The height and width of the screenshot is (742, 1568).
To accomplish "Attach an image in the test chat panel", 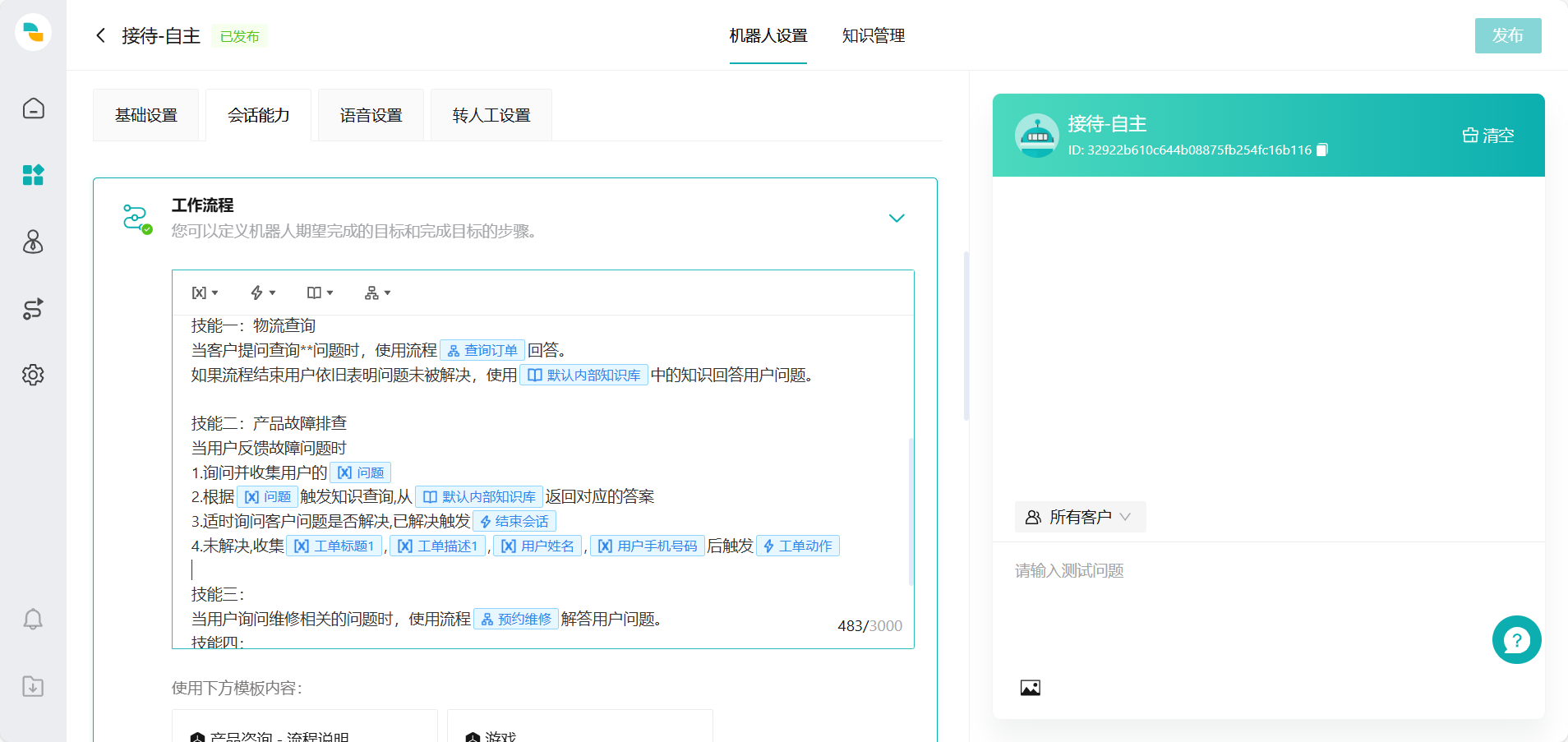I will [1031, 687].
